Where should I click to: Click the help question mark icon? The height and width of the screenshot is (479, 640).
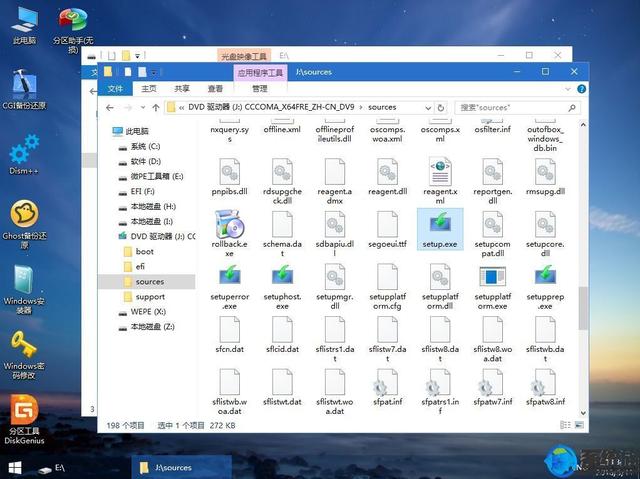tap(581, 89)
